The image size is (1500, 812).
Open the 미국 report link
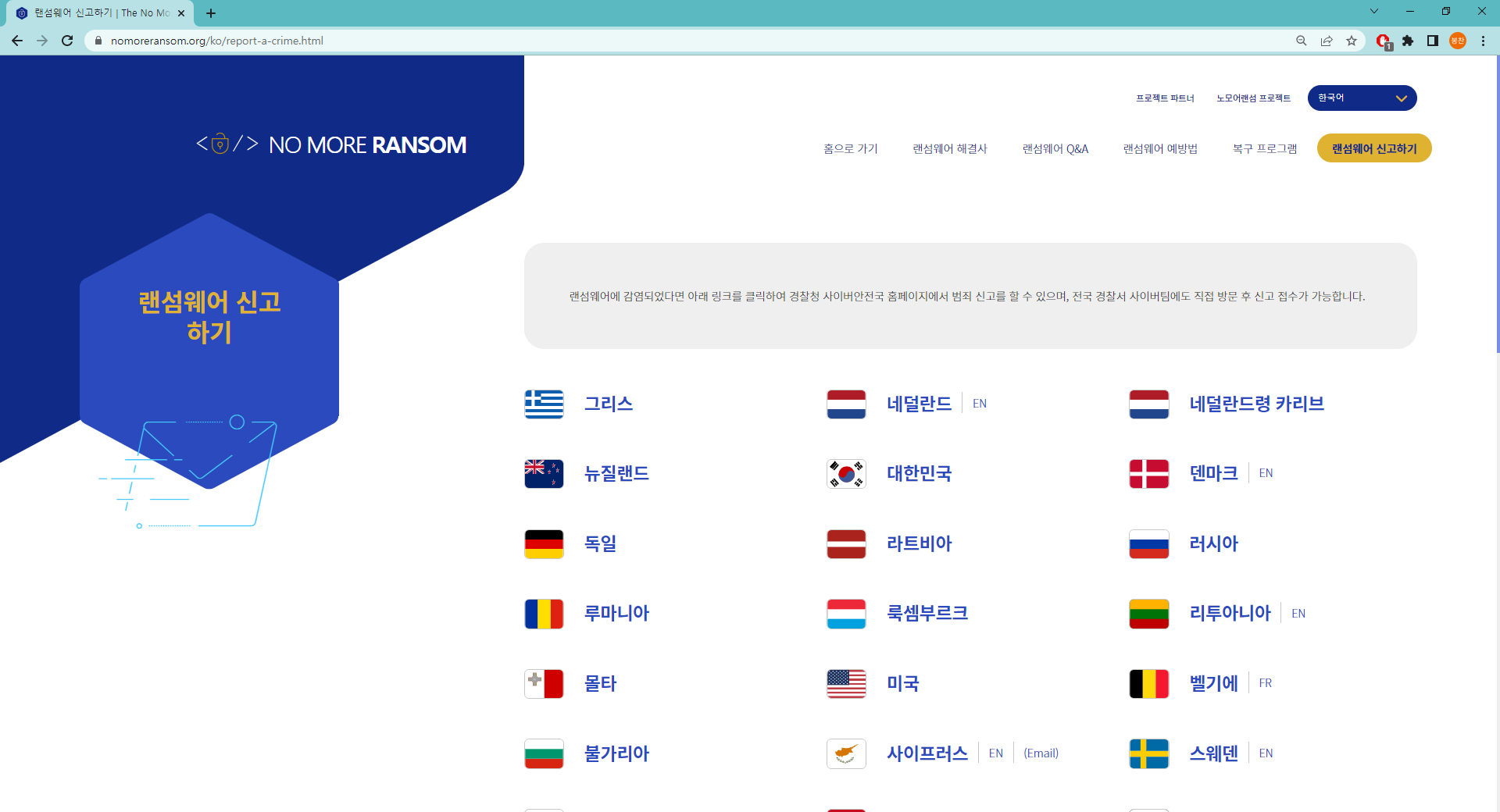tap(902, 683)
